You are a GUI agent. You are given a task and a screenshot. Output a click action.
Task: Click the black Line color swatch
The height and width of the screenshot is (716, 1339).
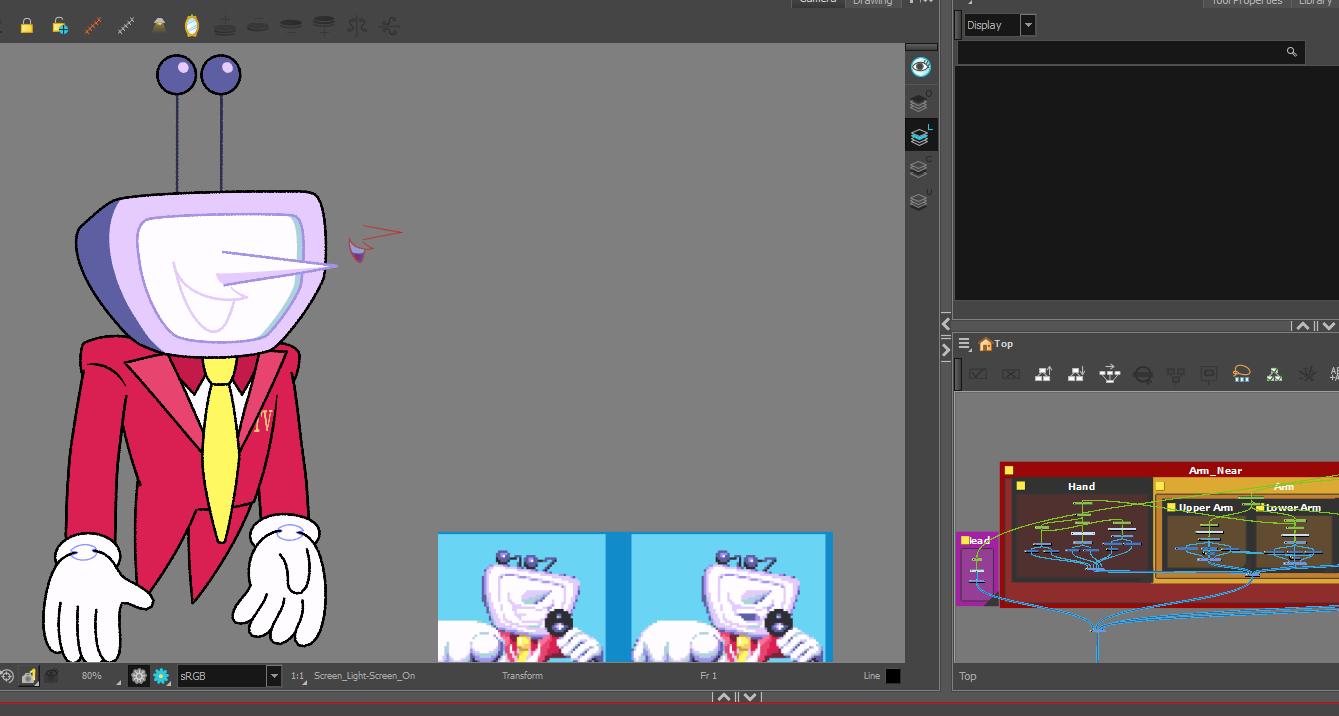click(x=892, y=676)
